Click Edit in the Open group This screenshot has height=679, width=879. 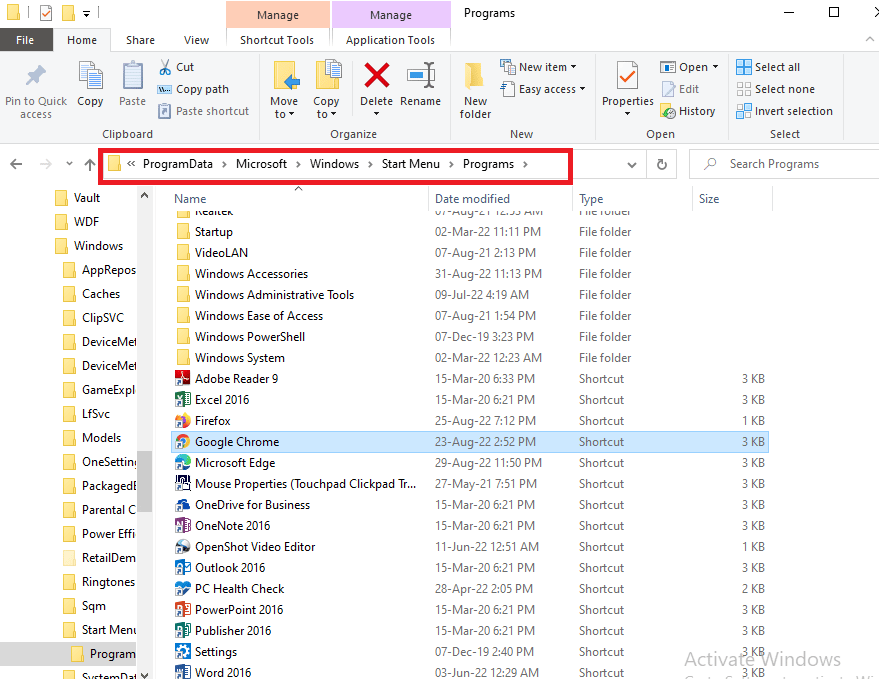[x=681, y=89]
